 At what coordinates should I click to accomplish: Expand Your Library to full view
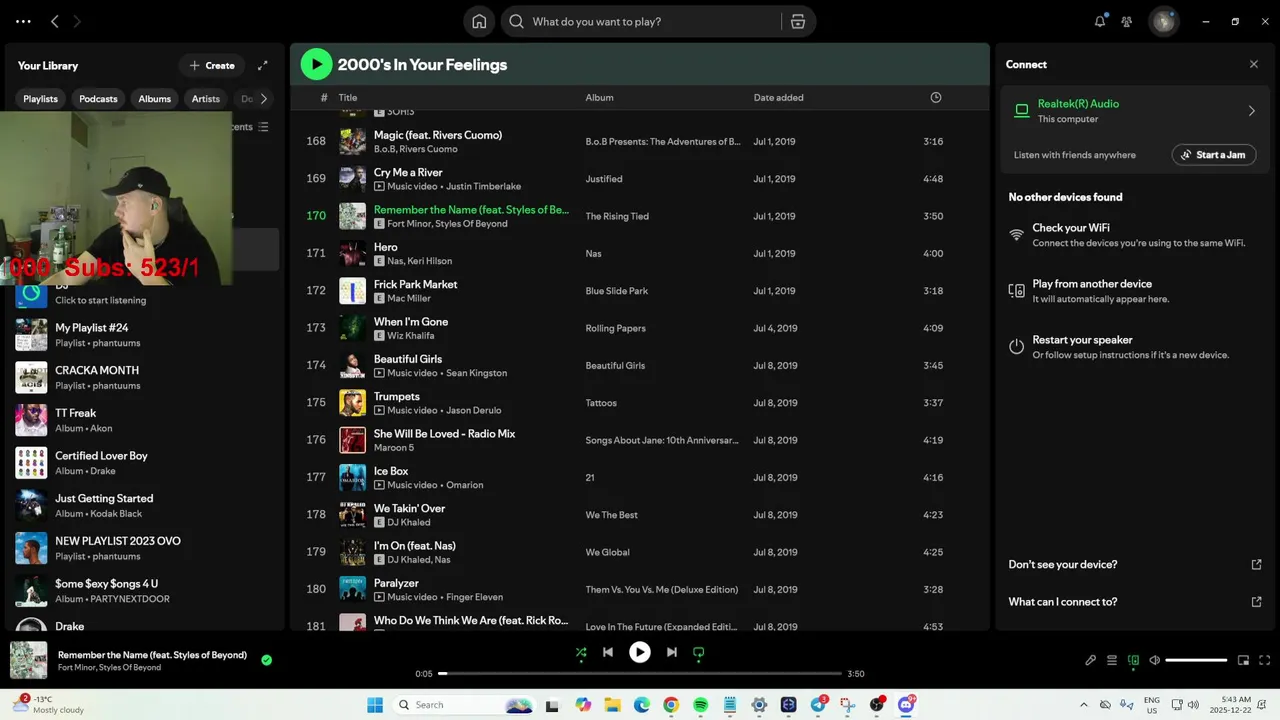263,65
